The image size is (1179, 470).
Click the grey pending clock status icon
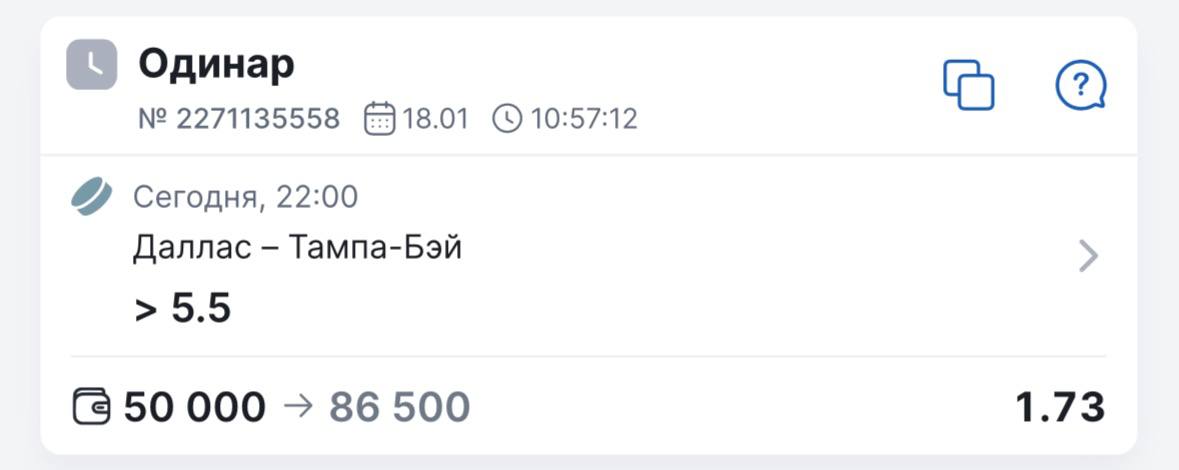pos(92,65)
